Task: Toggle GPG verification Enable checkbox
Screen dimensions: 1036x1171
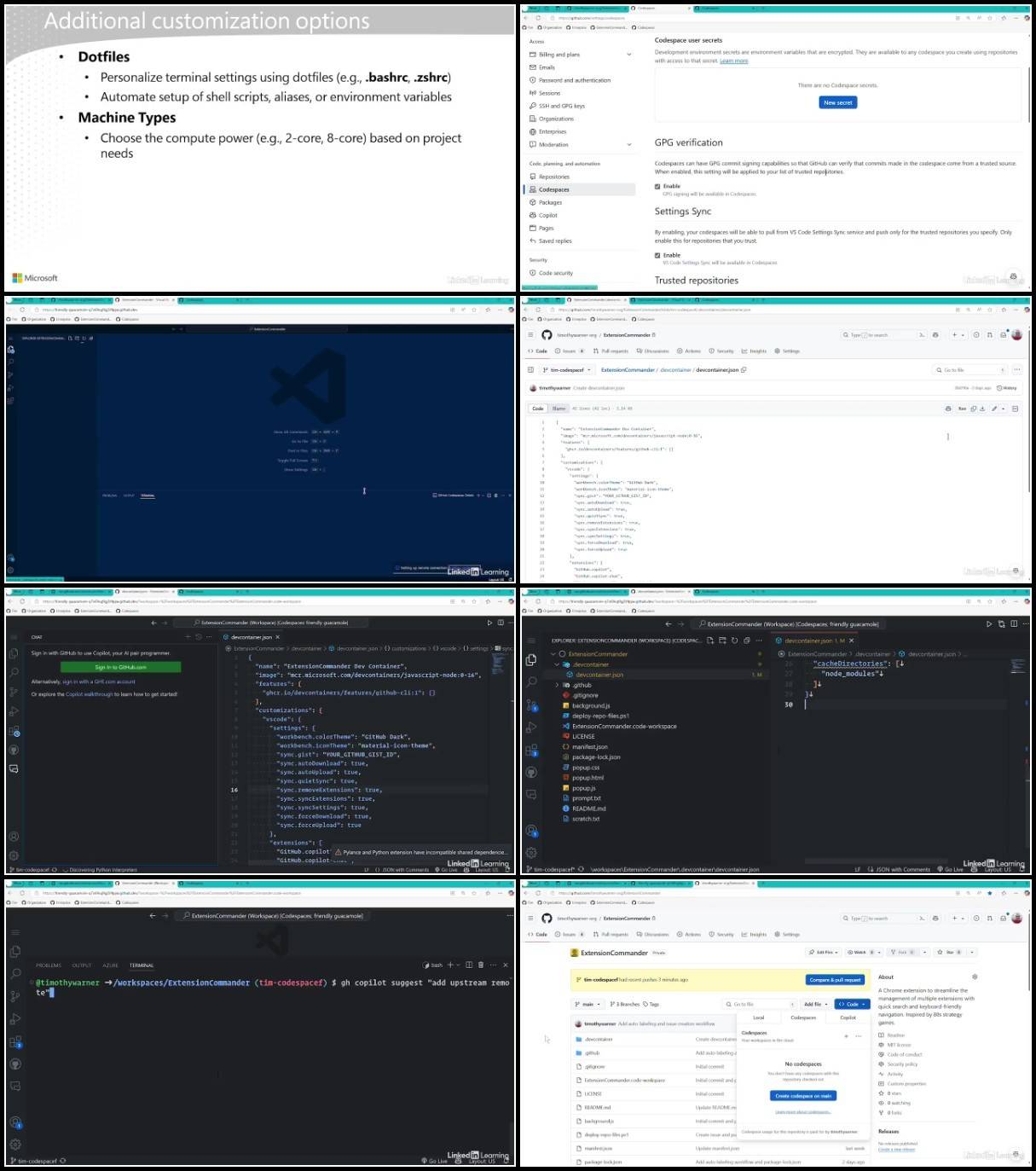Action: pyautogui.click(x=657, y=186)
